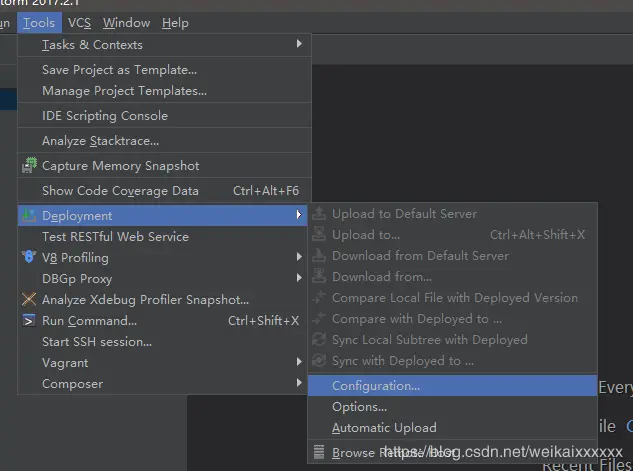The width and height of the screenshot is (633, 471).
Task: Open the Window menu
Action: (126, 22)
